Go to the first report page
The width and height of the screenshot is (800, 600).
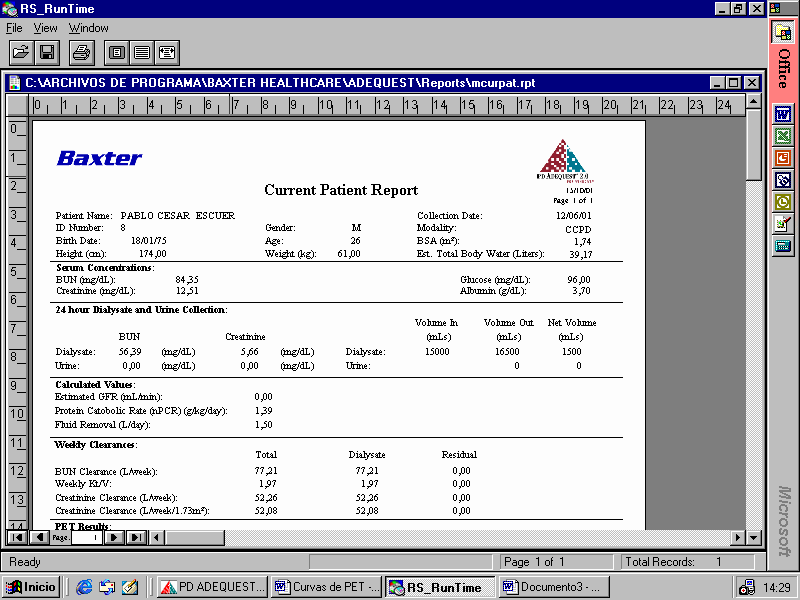point(18,537)
